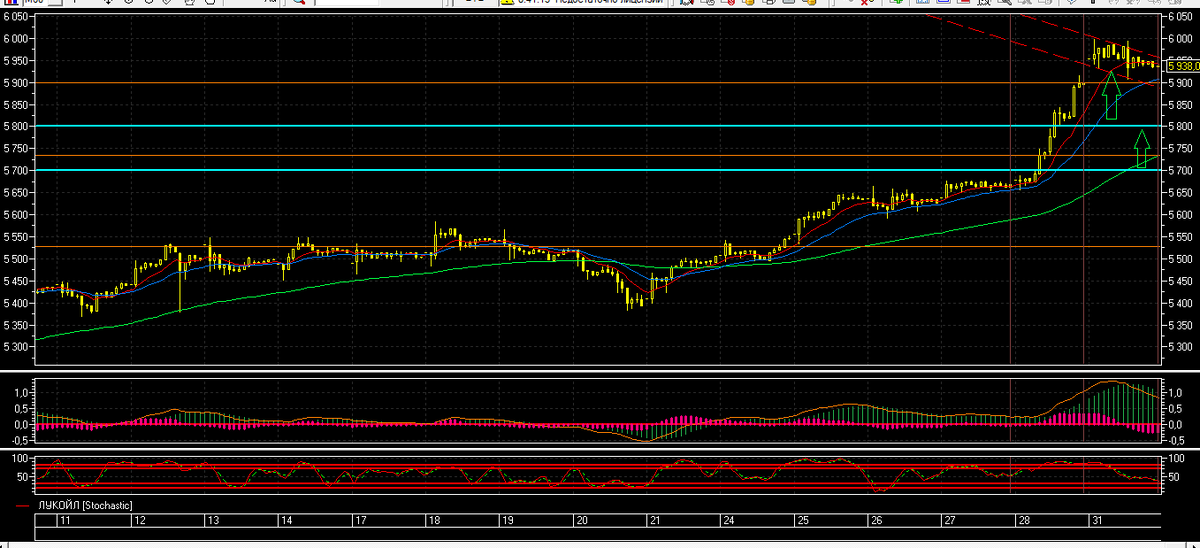Select the cyan horizontal line at 5 700
This screenshot has width=1200, height=548.
click(598, 170)
